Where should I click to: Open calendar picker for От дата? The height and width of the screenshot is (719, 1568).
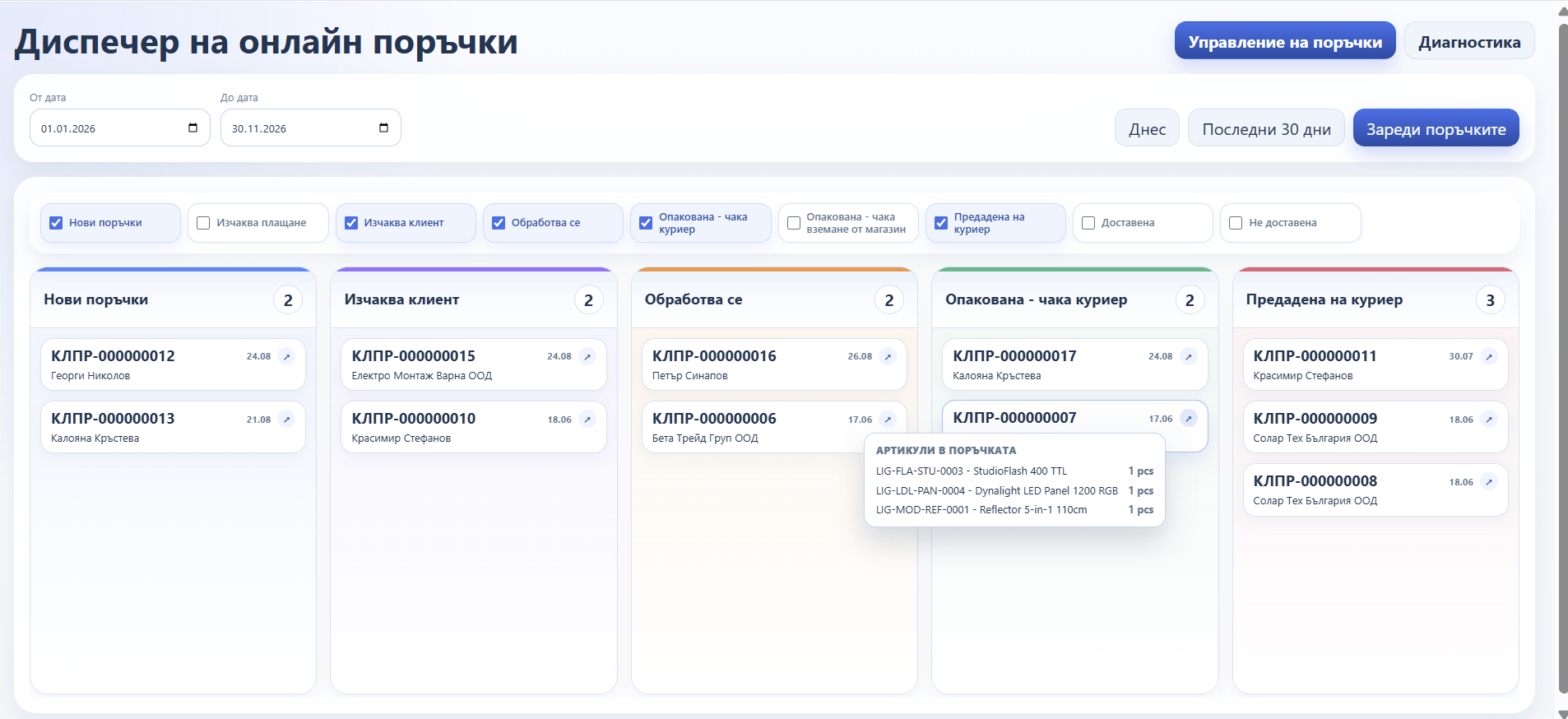(193, 128)
